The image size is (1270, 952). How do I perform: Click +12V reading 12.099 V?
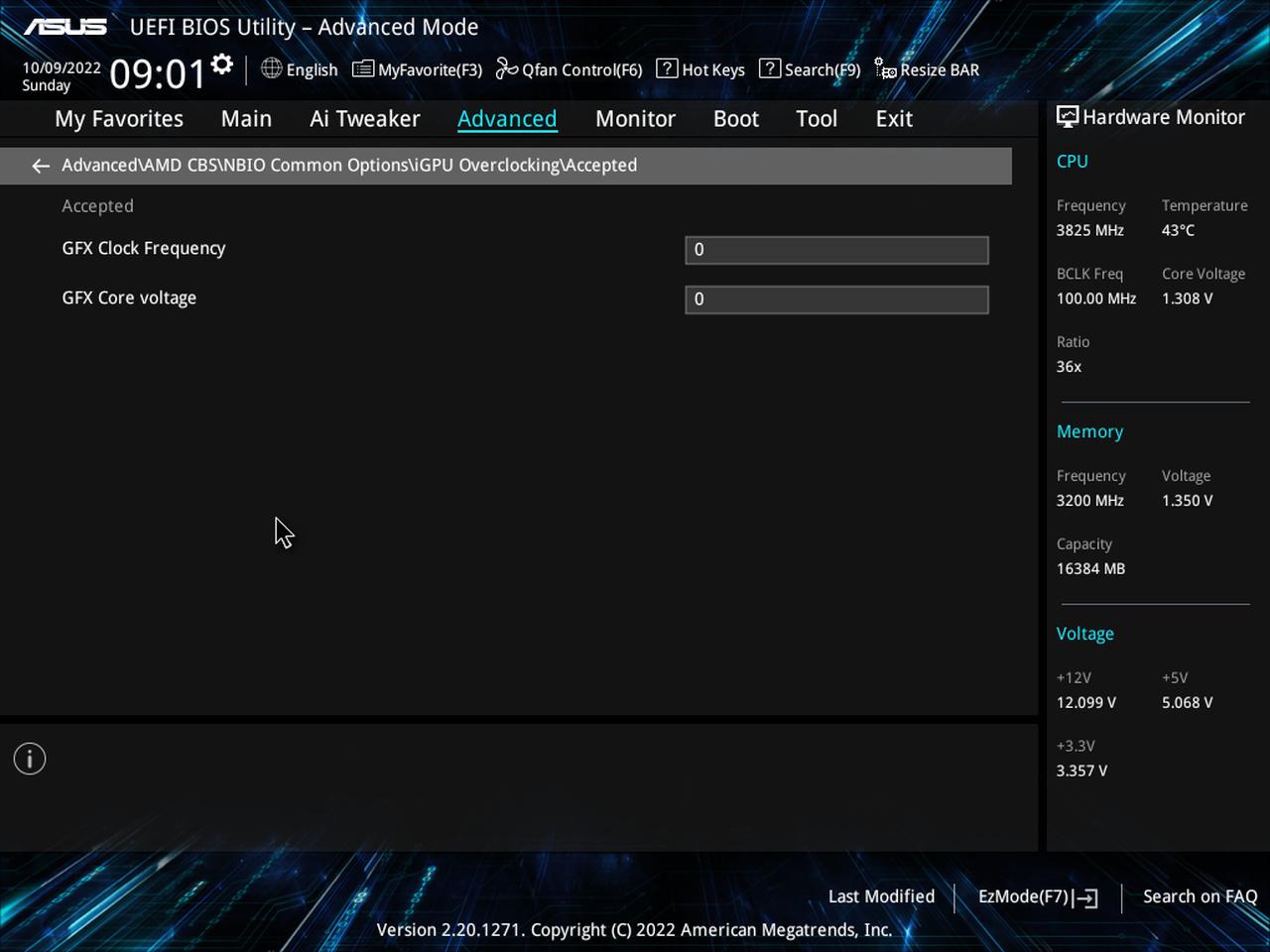tap(1085, 703)
